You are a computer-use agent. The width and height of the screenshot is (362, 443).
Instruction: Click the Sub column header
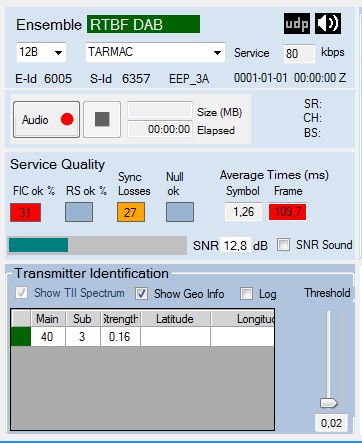click(x=83, y=319)
